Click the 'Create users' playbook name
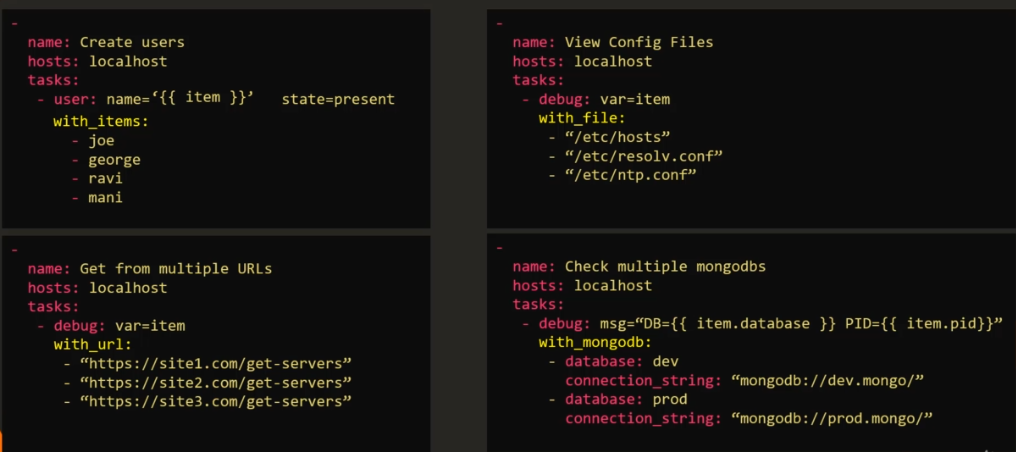 coord(132,43)
